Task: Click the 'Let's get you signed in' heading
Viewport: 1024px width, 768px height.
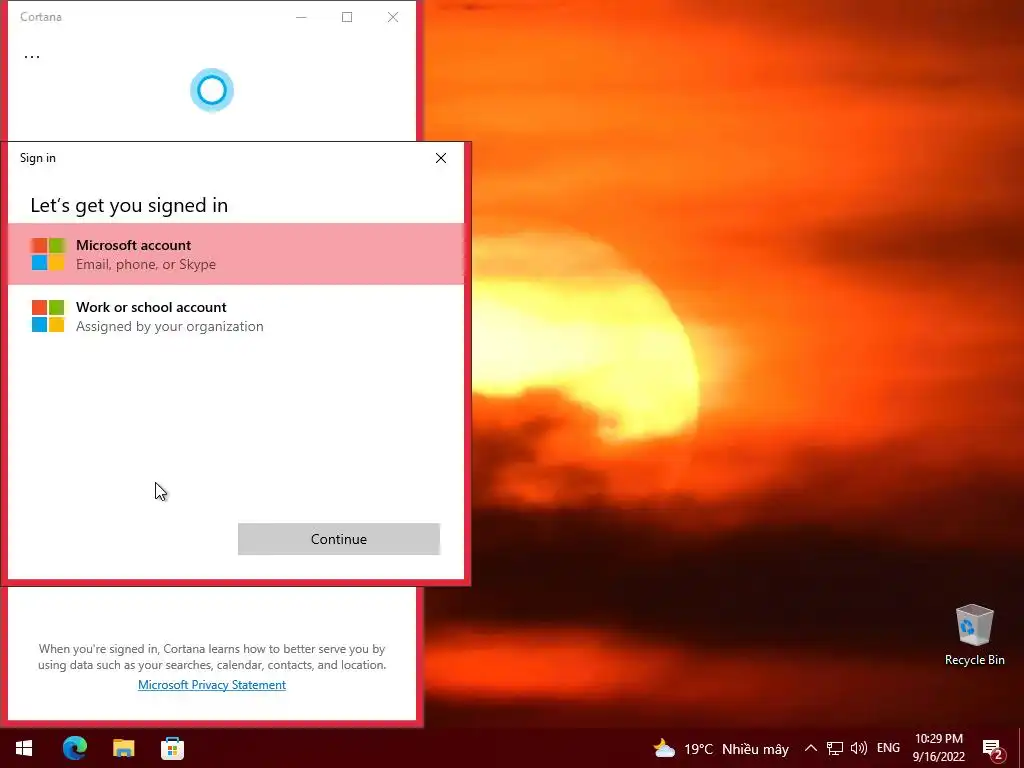Action: tap(129, 206)
